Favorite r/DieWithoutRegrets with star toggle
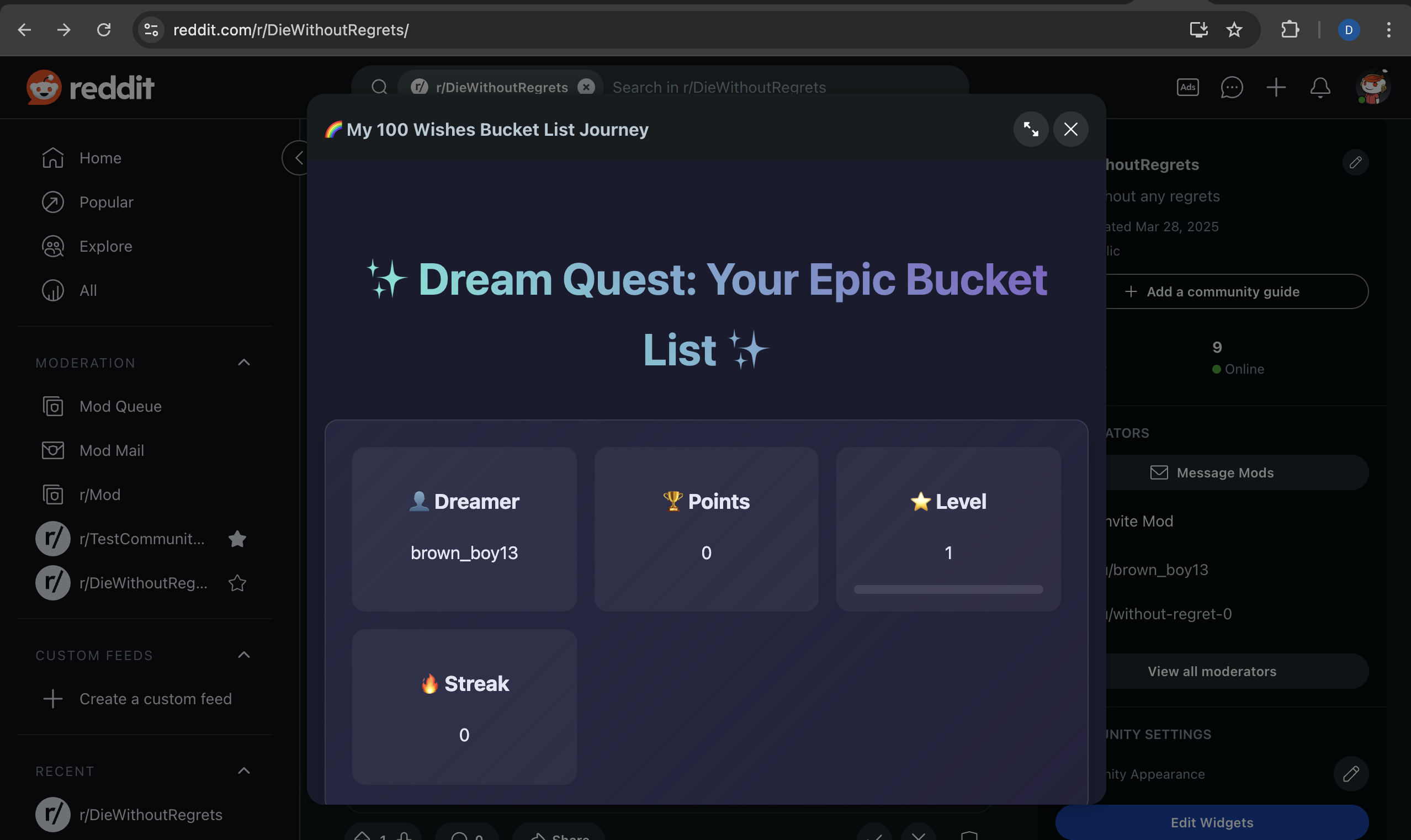 pos(237,582)
